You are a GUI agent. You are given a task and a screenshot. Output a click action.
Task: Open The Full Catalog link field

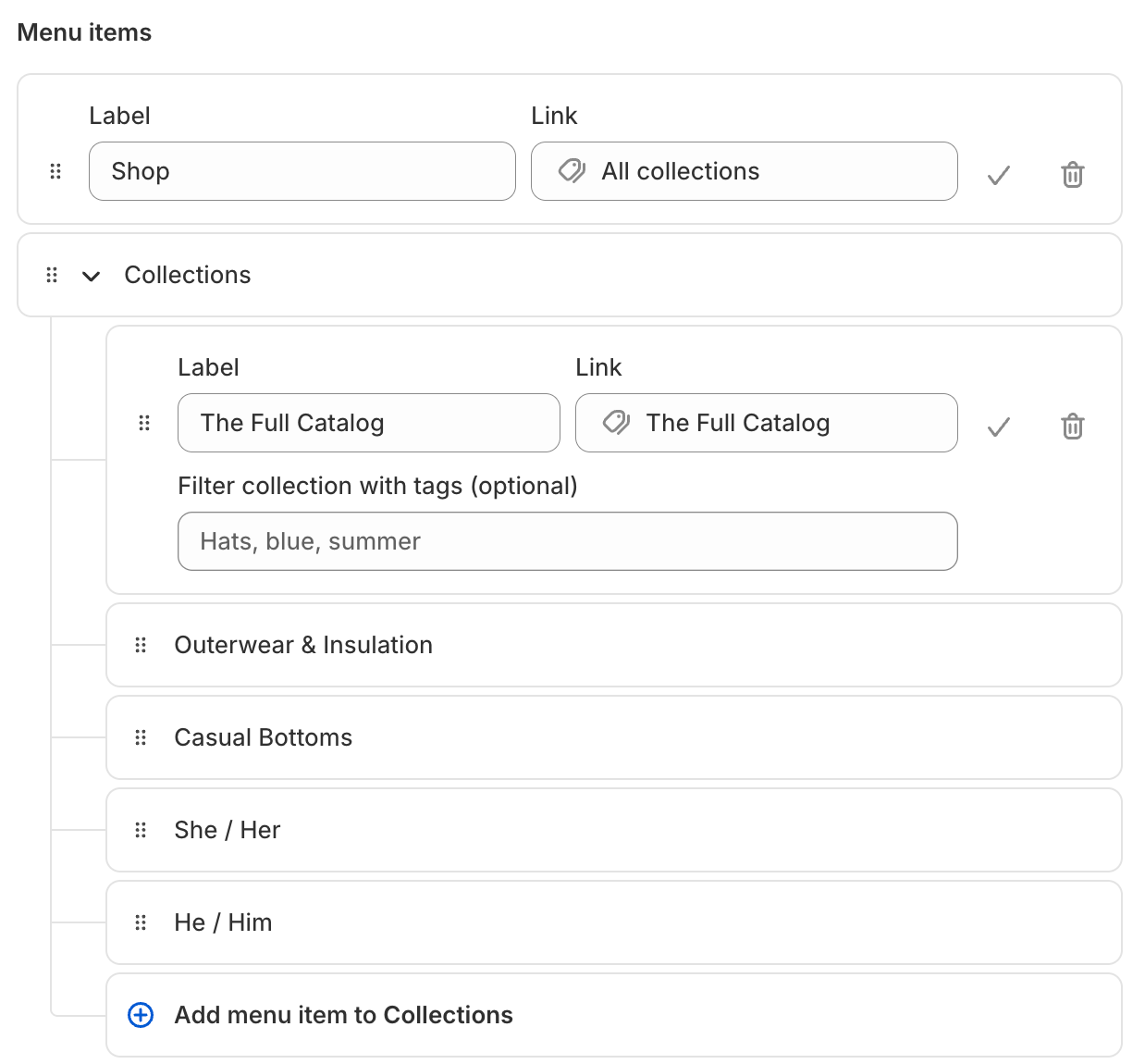767,423
